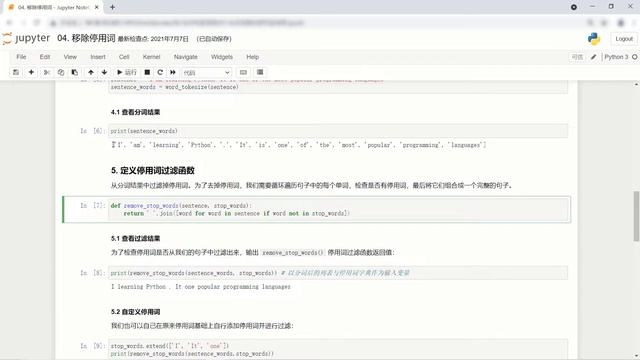640x360 pixels.
Task: Close the Jupyter Notebook browser tab
Action: [97, 7]
